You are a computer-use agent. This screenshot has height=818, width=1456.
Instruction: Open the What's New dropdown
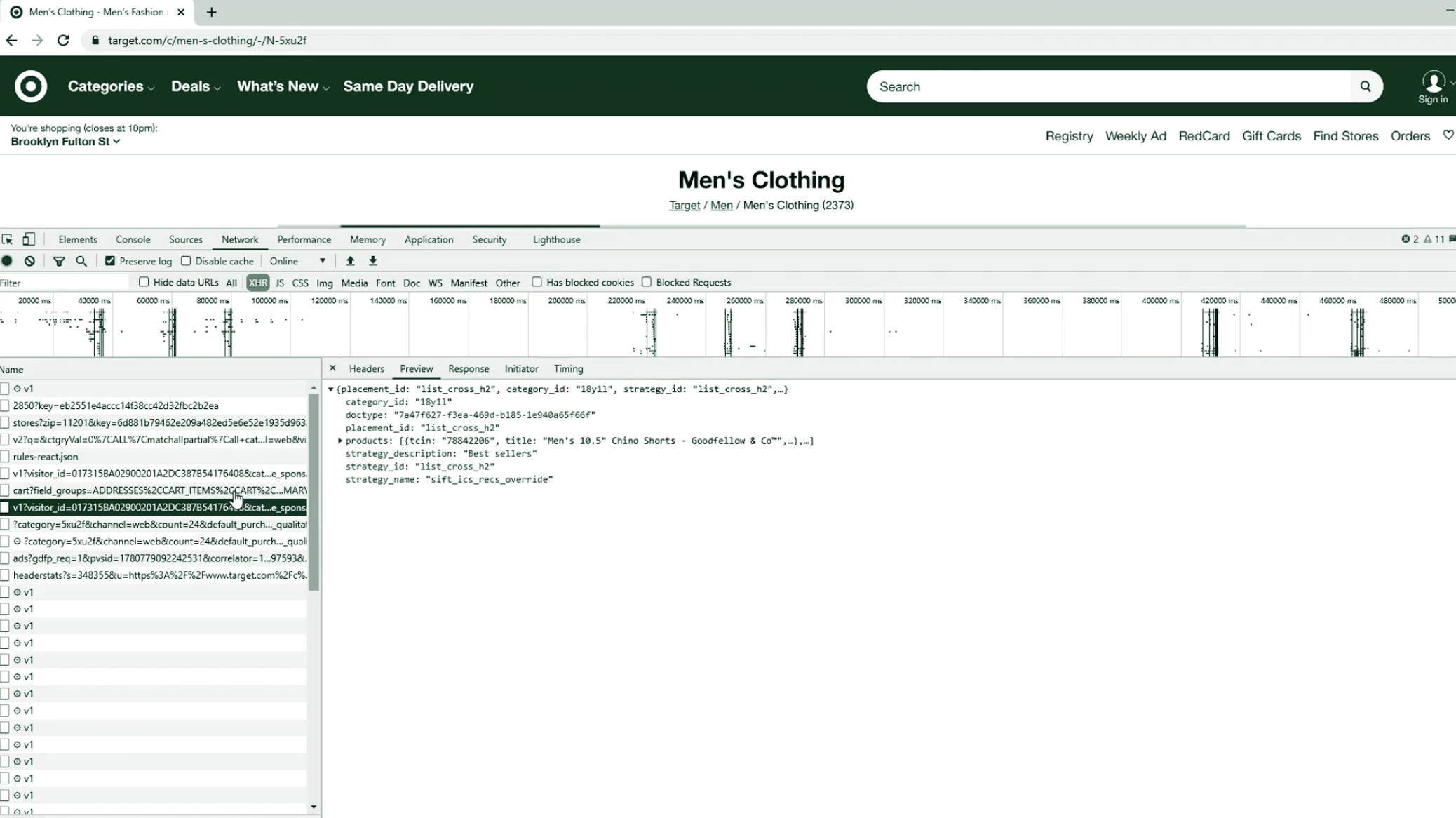click(283, 86)
